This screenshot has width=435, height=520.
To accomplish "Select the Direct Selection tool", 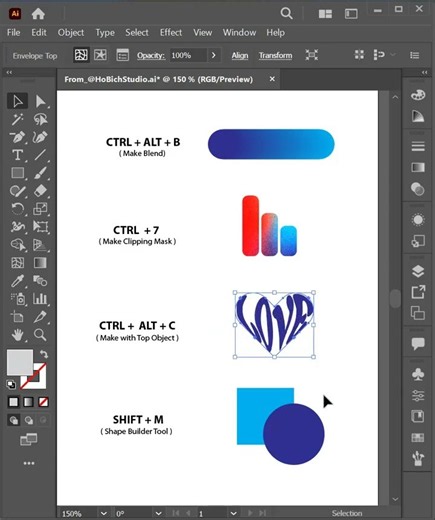I will coord(40,101).
